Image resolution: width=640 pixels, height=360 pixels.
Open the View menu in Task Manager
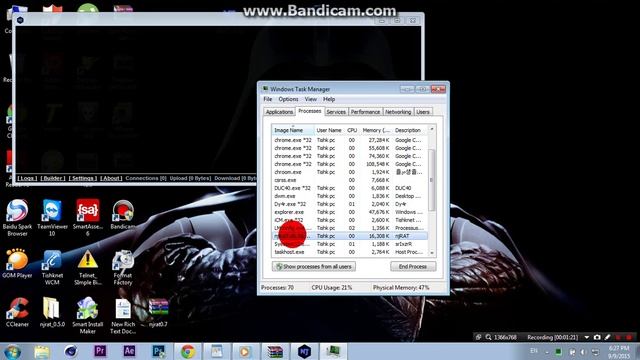point(310,99)
